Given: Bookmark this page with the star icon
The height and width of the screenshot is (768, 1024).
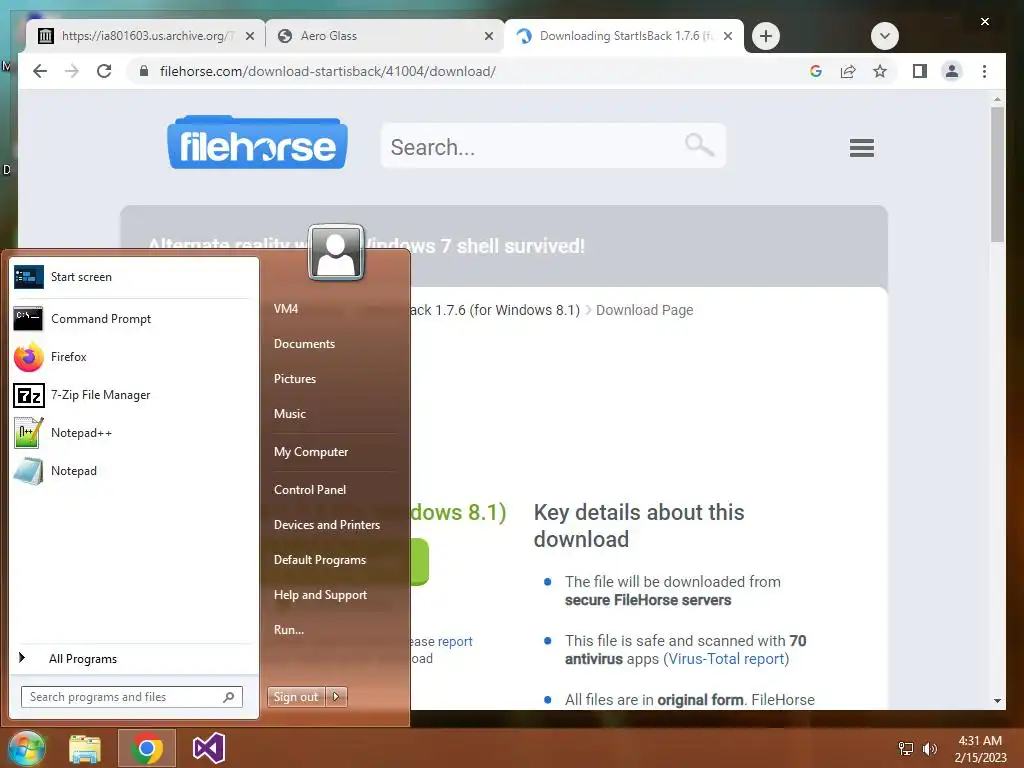Looking at the screenshot, I should [x=880, y=71].
